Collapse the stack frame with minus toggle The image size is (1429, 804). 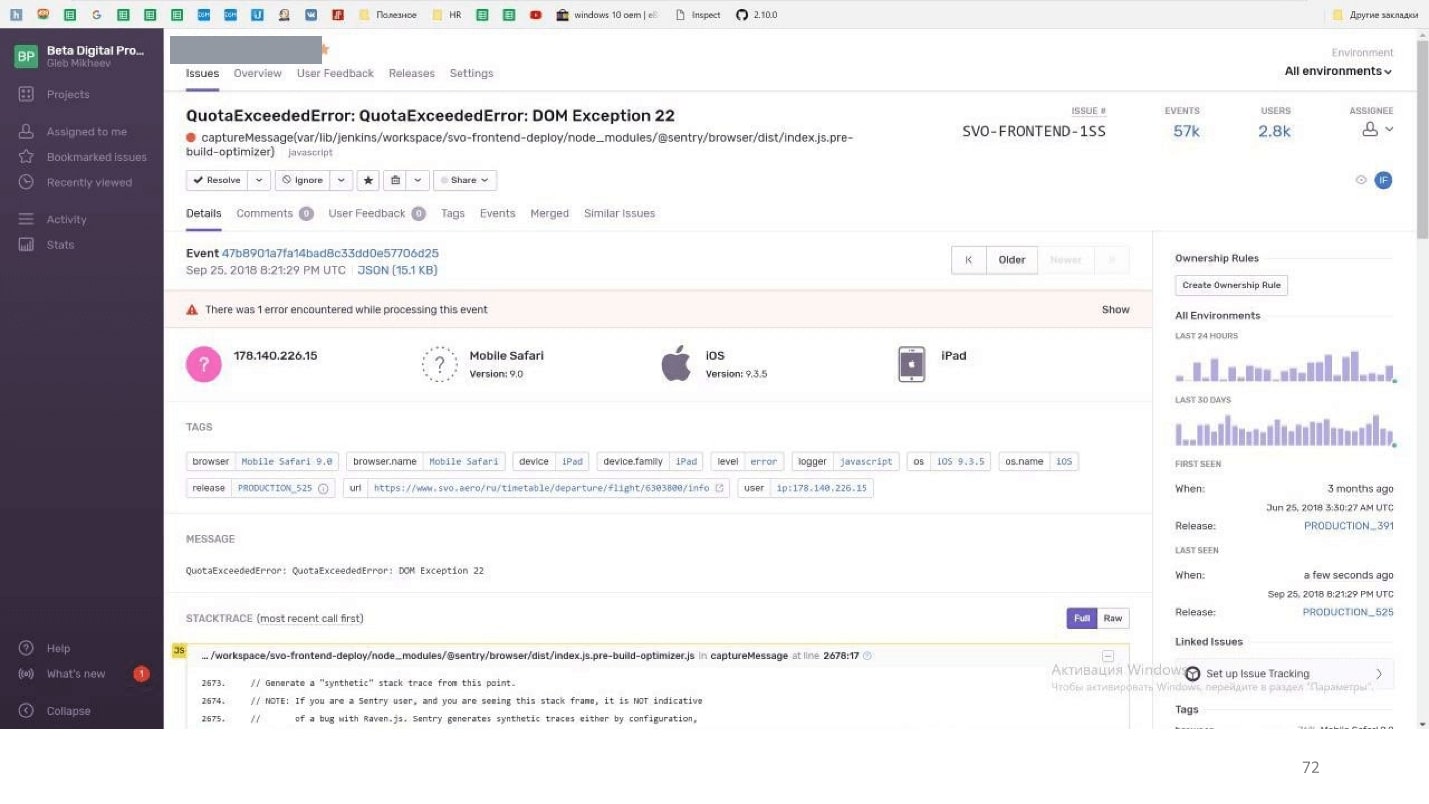pos(1108,656)
